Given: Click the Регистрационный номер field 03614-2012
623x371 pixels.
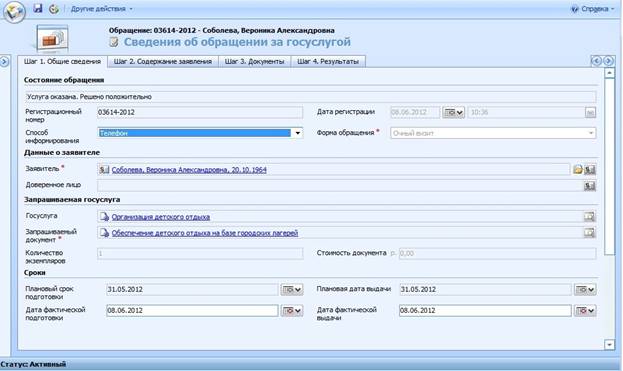Looking at the screenshot, I should click(x=200, y=112).
